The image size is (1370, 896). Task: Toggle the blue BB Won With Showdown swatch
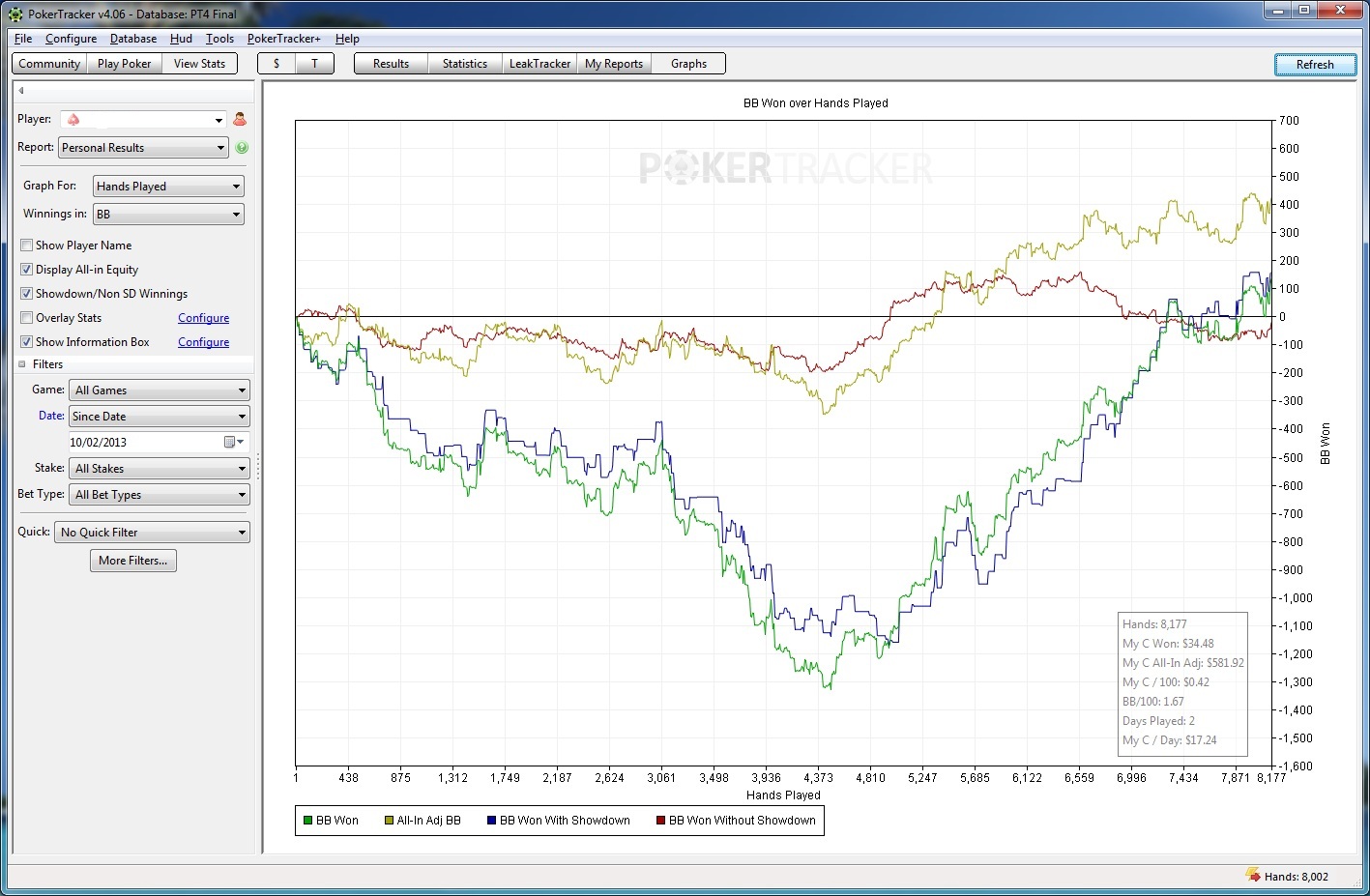click(x=491, y=821)
